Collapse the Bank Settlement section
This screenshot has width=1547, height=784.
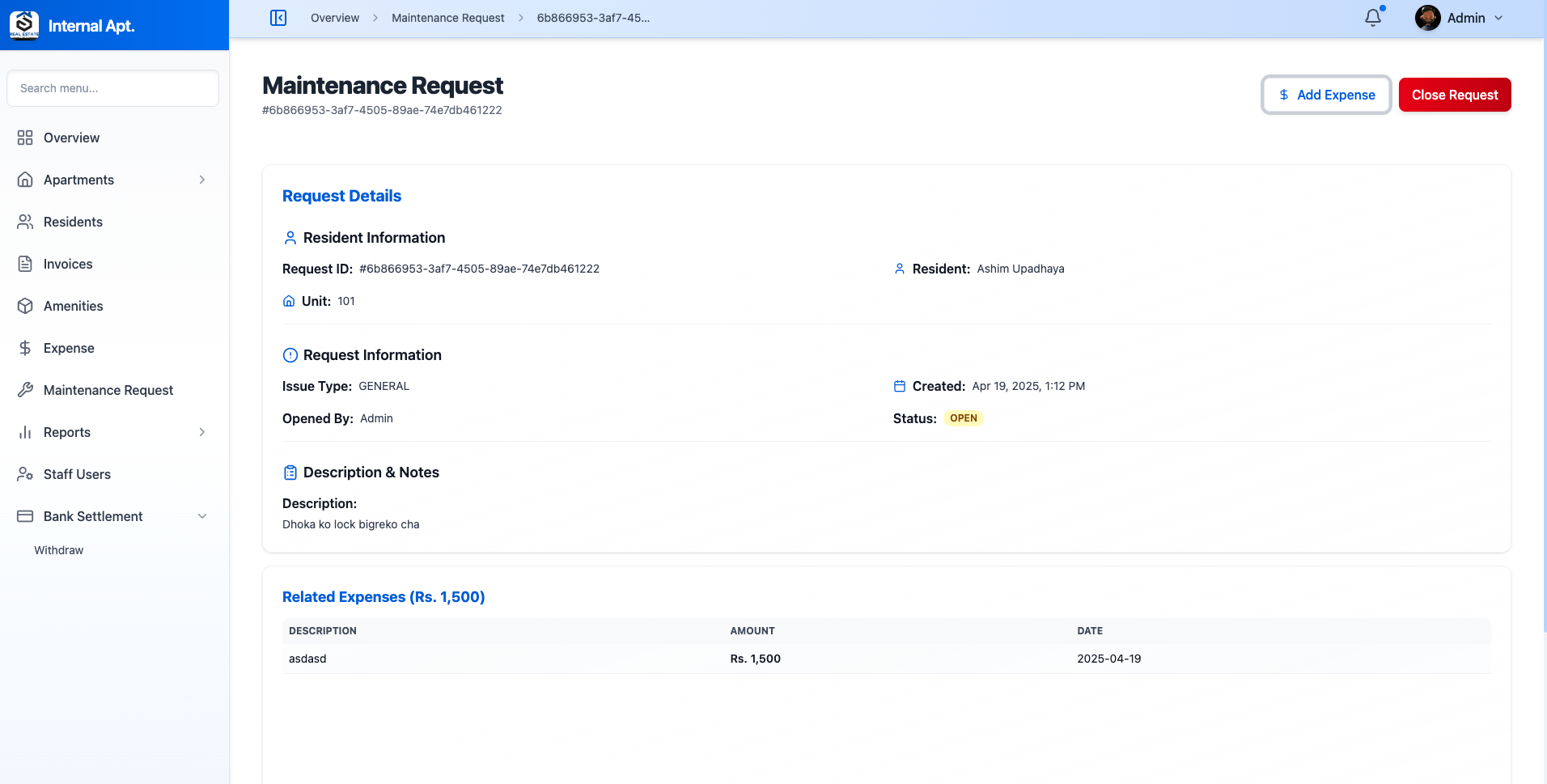(x=201, y=516)
